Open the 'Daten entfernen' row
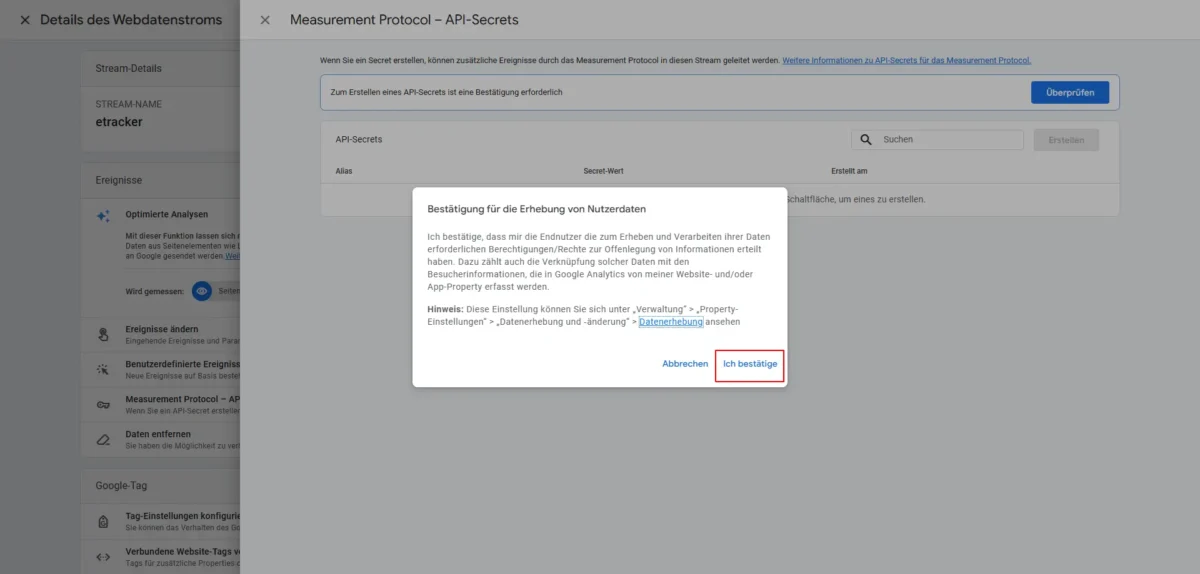This screenshot has height=574, width=1200. point(161,440)
